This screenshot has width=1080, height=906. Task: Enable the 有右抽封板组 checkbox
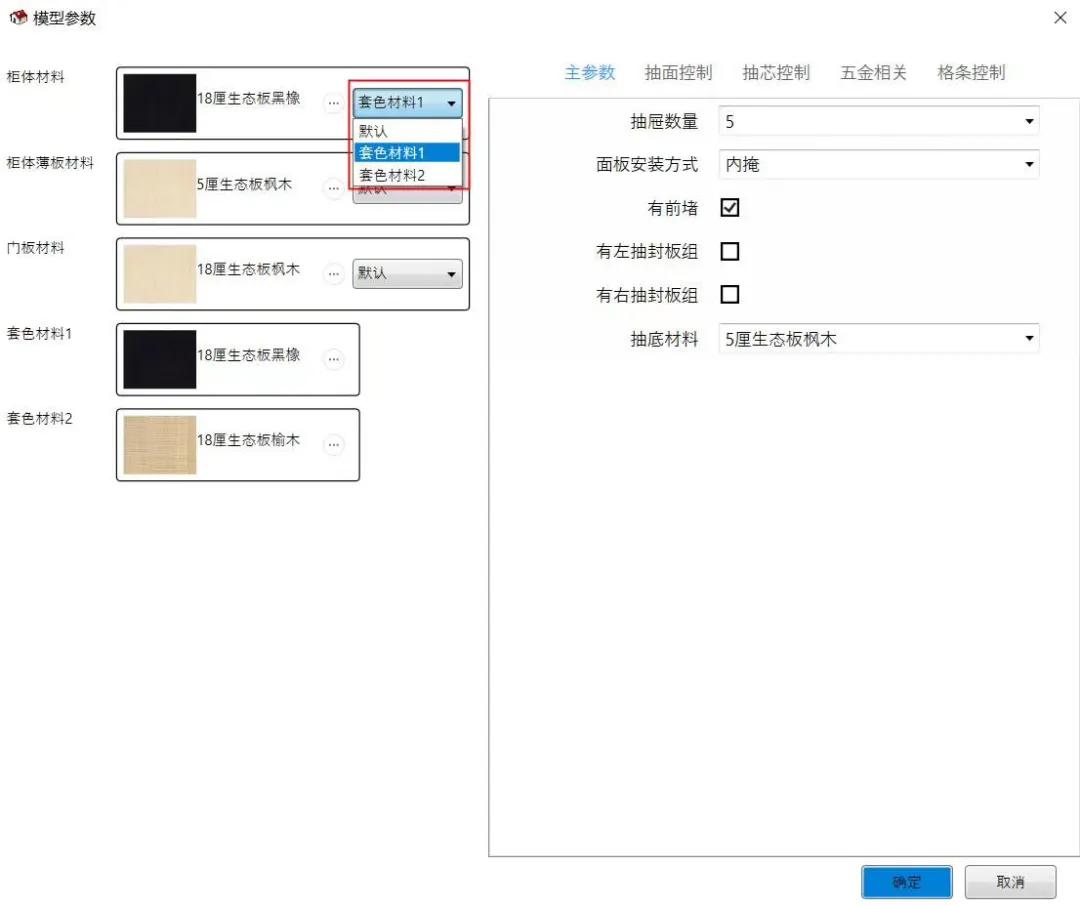(730, 294)
